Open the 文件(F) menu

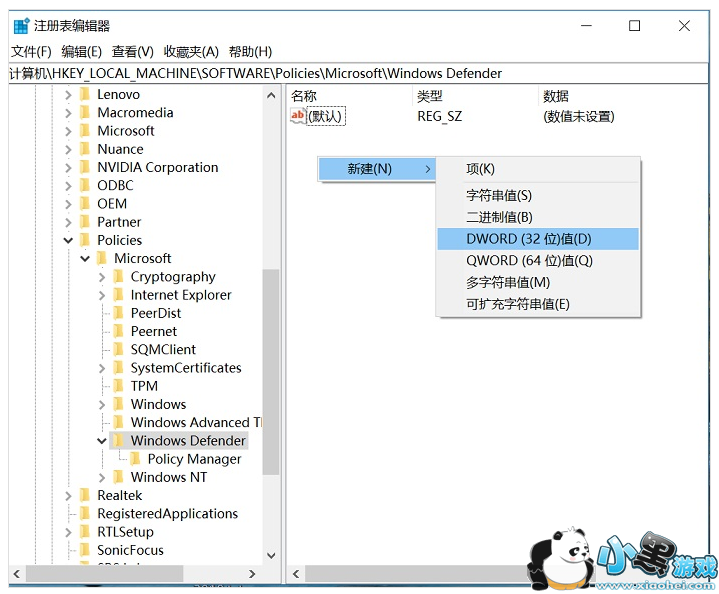coord(31,51)
